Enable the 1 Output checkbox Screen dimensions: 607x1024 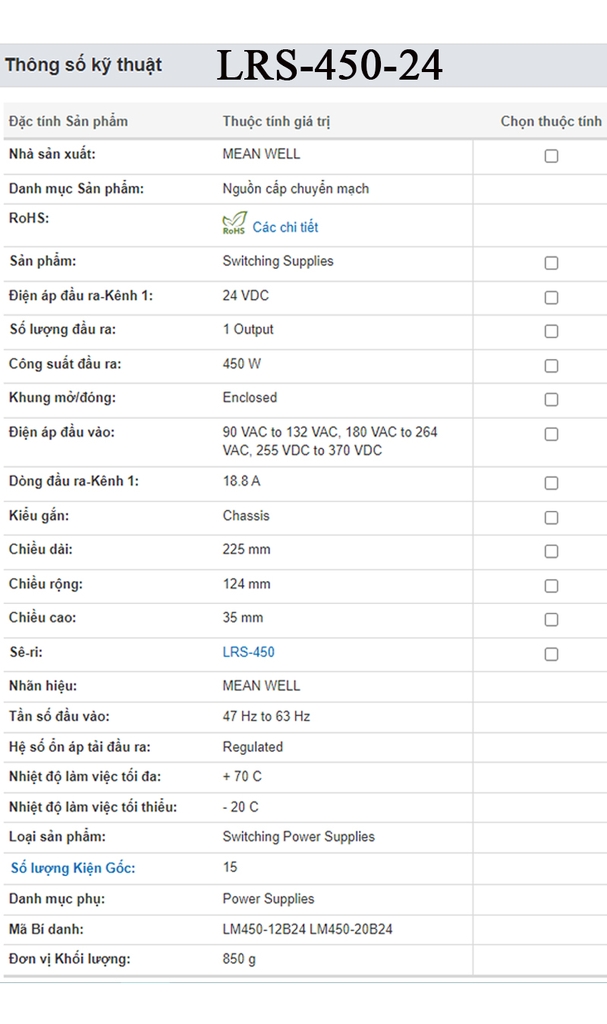pyautogui.click(x=551, y=331)
